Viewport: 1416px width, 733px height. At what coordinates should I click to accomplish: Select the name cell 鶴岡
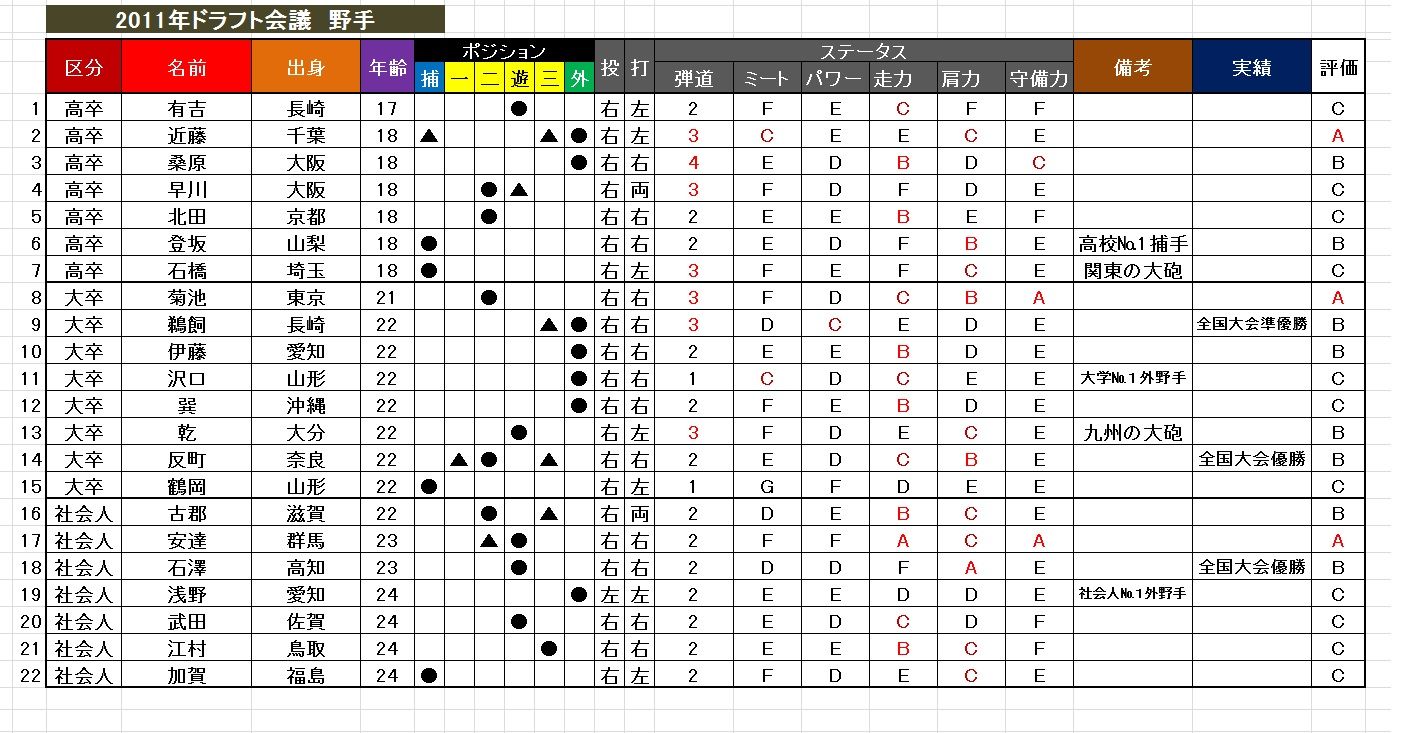(187, 487)
